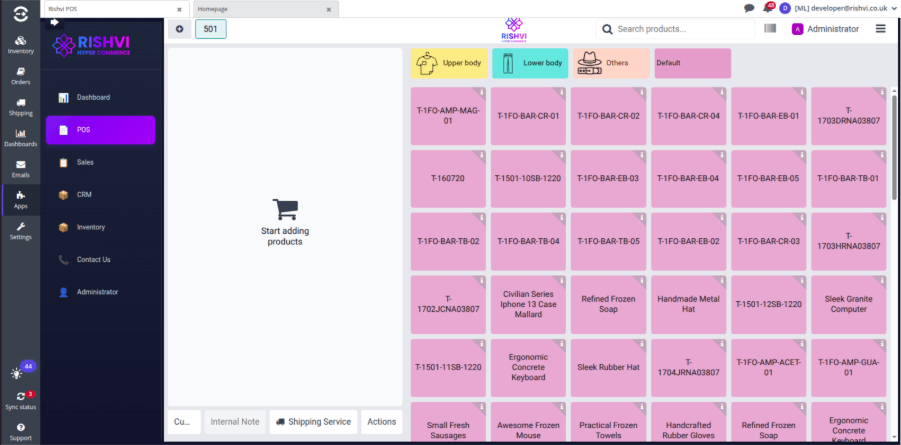The width and height of the screenshot is (901, 445).
Task: Select order tab 501
Action: [x=210, y=29]
